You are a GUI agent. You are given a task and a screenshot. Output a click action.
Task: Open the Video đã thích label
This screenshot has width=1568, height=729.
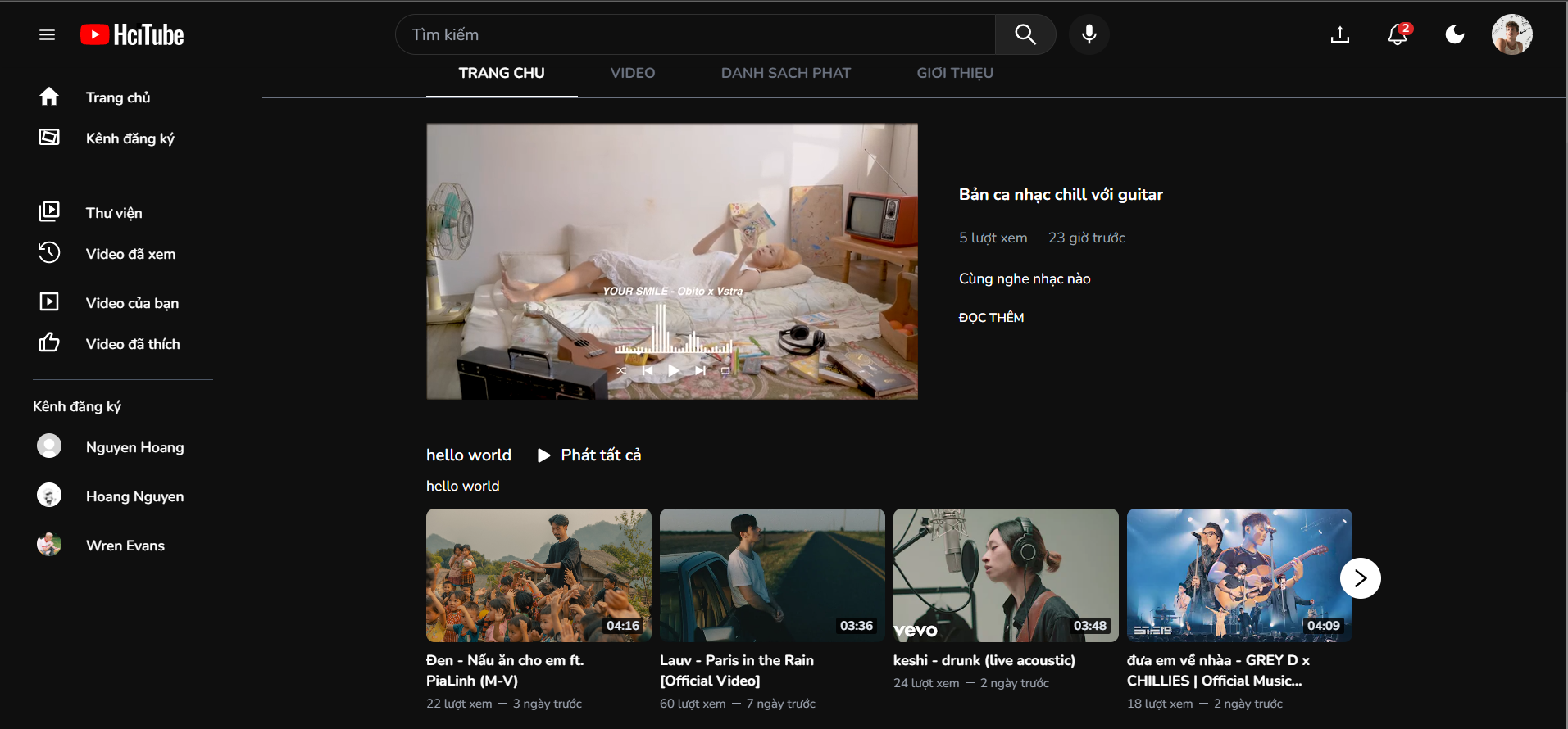[x=133, y=344]
